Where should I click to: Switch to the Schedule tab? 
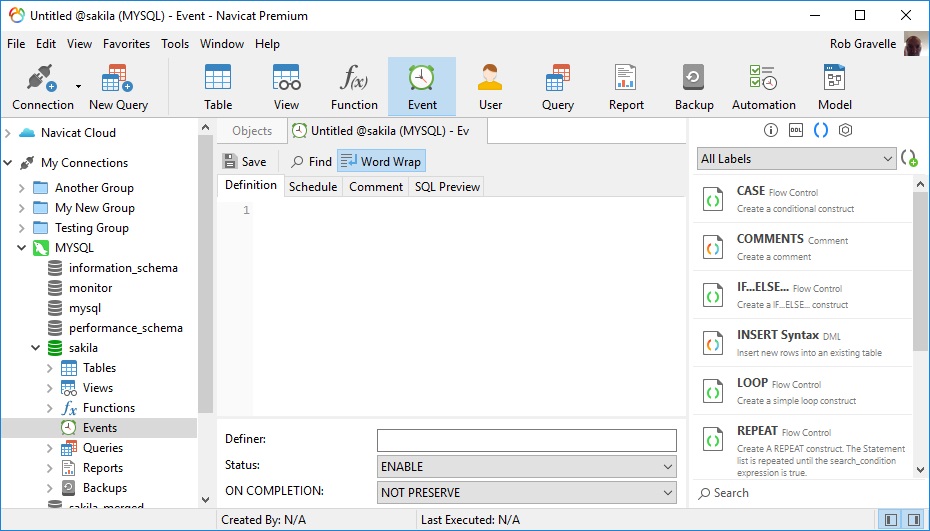pos(313,187)
